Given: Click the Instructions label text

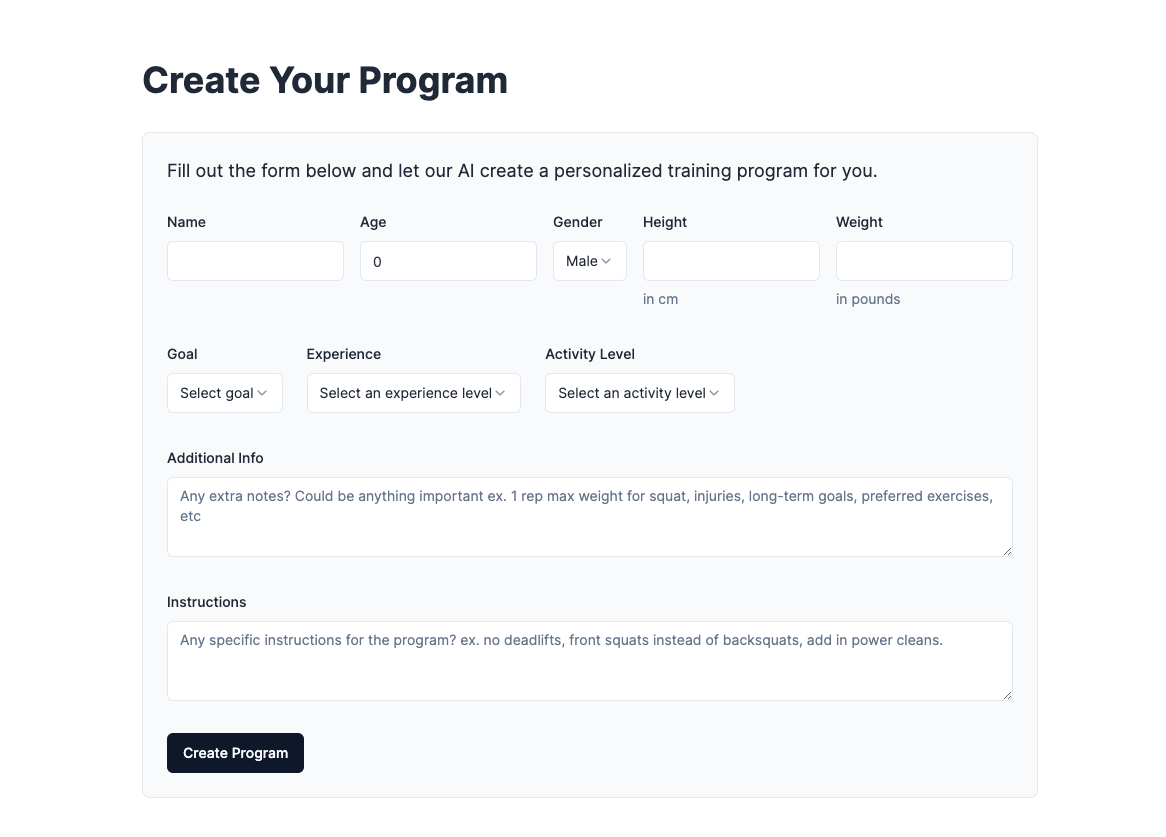Looking at the screenshot, I should click(x=206, y=602).
